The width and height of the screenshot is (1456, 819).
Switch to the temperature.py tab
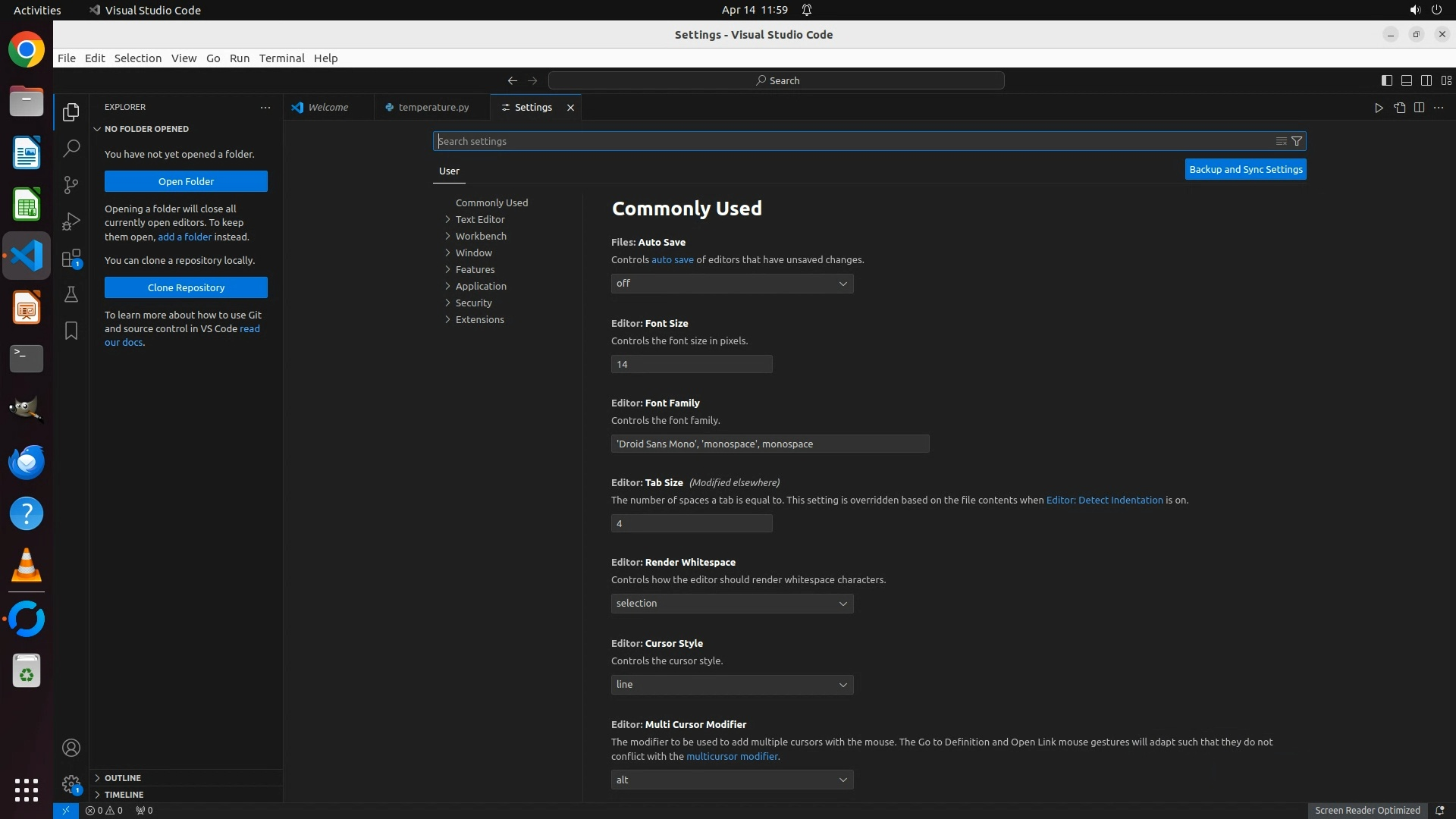(x=433, y=108)
